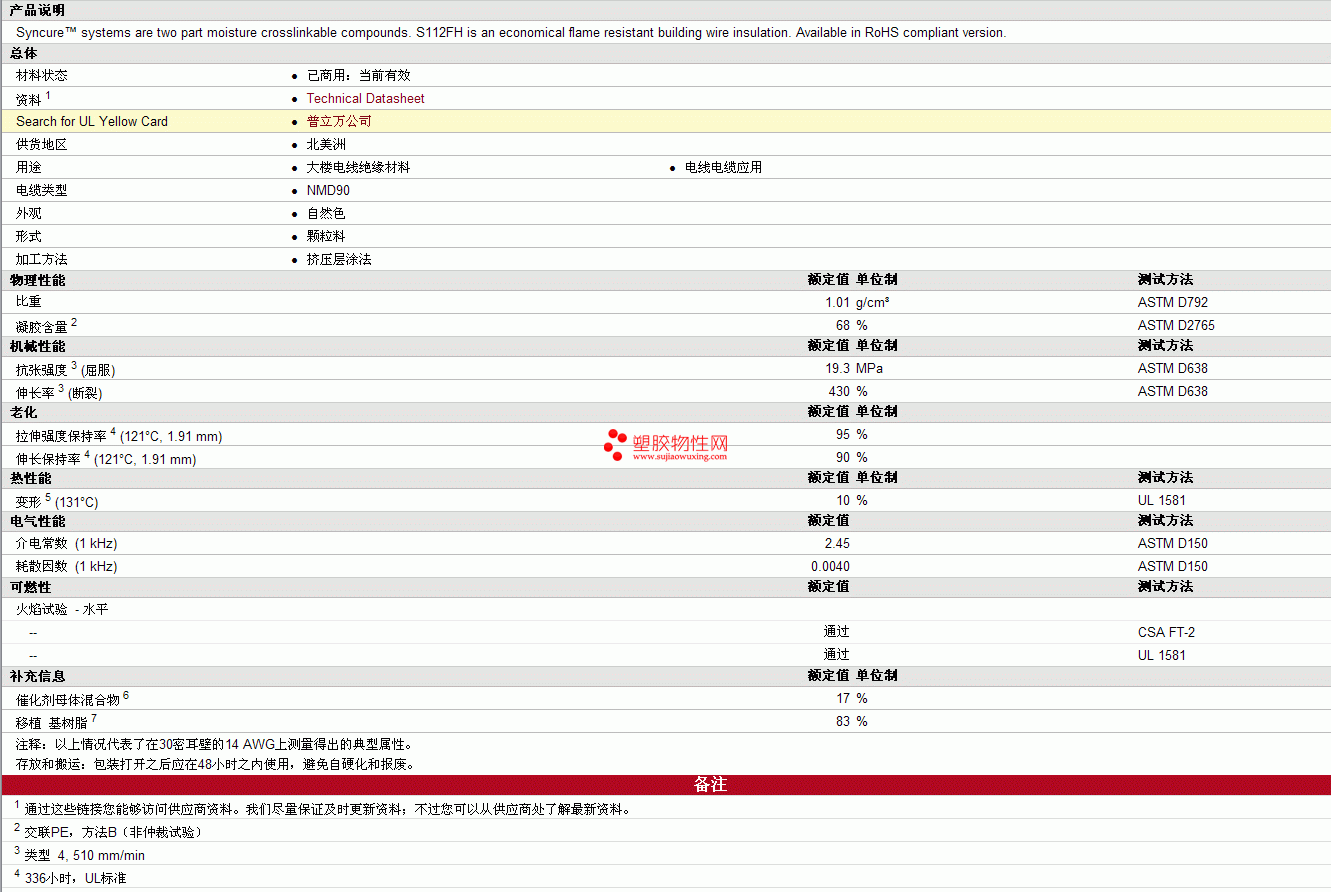The width and height of the screenshot is (1331, 892).
Task: Click the 电气性能 section header
Action: point(37,521)
